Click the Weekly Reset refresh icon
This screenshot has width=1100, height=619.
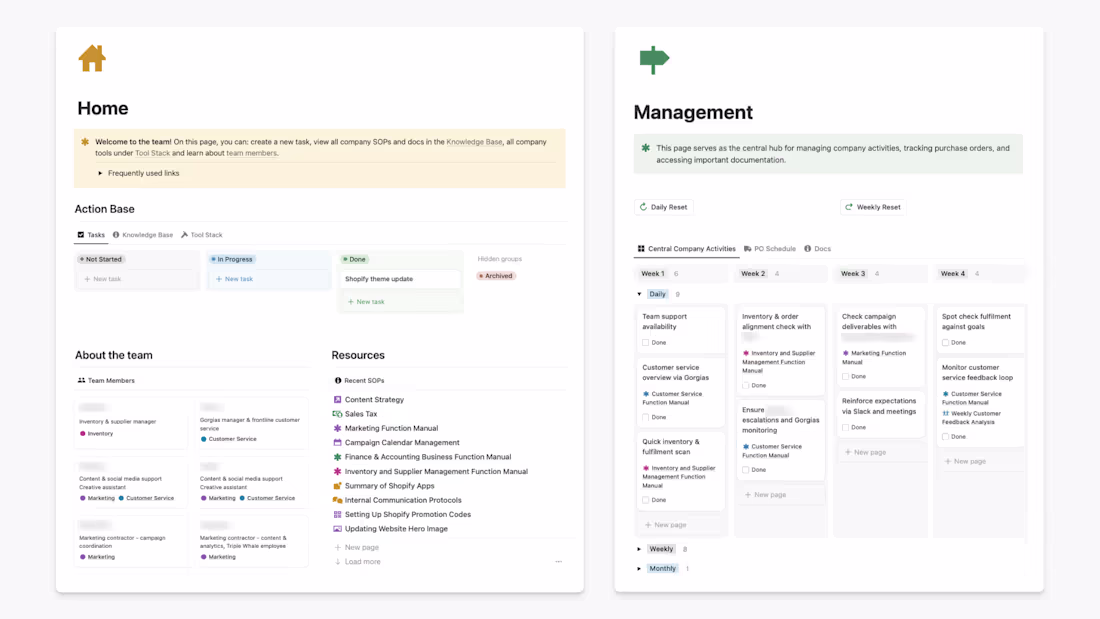click(849, 207)
